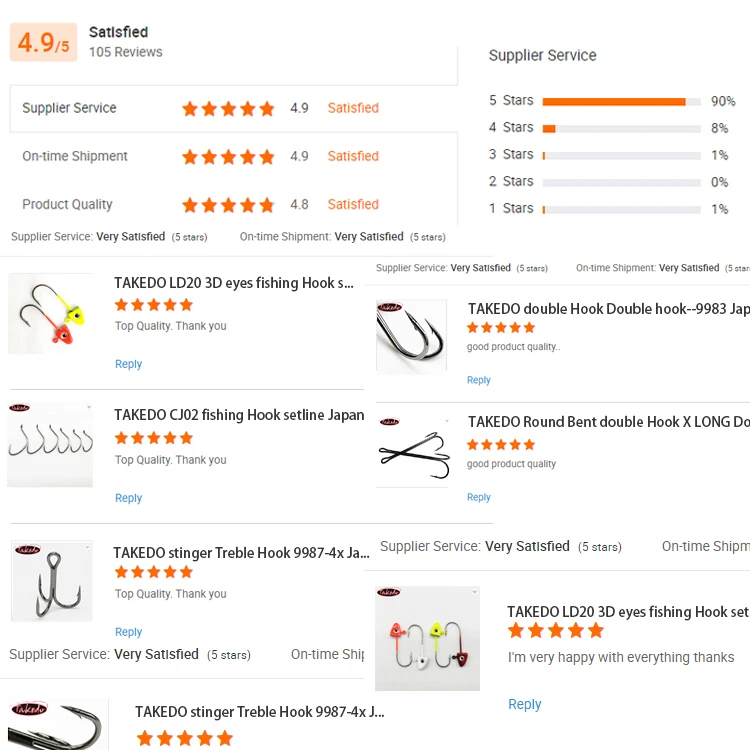Open the double hook 9983 product thumbnail
The image size is (750, 750).
[x=411, y=335]
